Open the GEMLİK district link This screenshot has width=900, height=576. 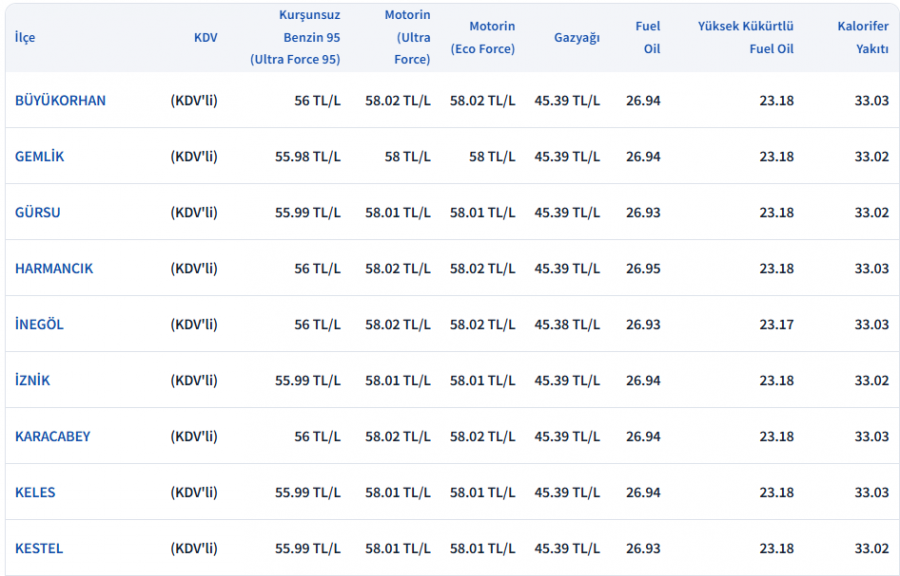(39, 156)
